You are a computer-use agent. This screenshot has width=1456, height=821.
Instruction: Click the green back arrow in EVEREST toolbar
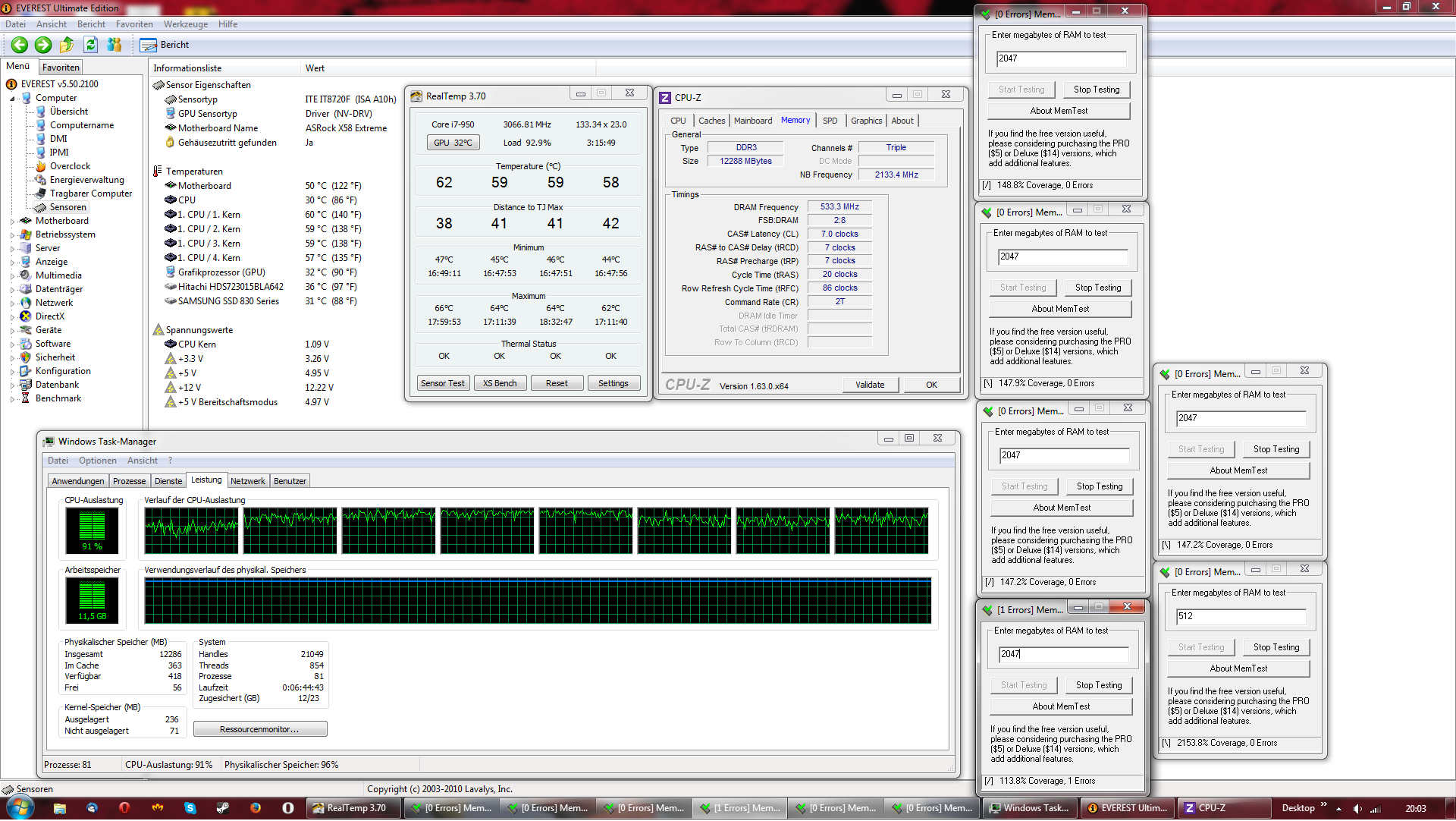(20, 45)
